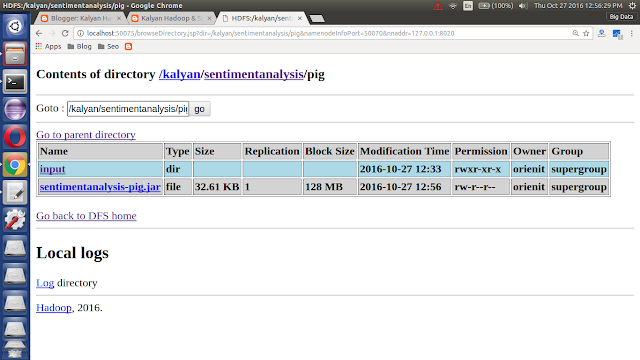Click the rw-r--r-- permission cell
The image size is (640, 360).
tap(481, 187)
